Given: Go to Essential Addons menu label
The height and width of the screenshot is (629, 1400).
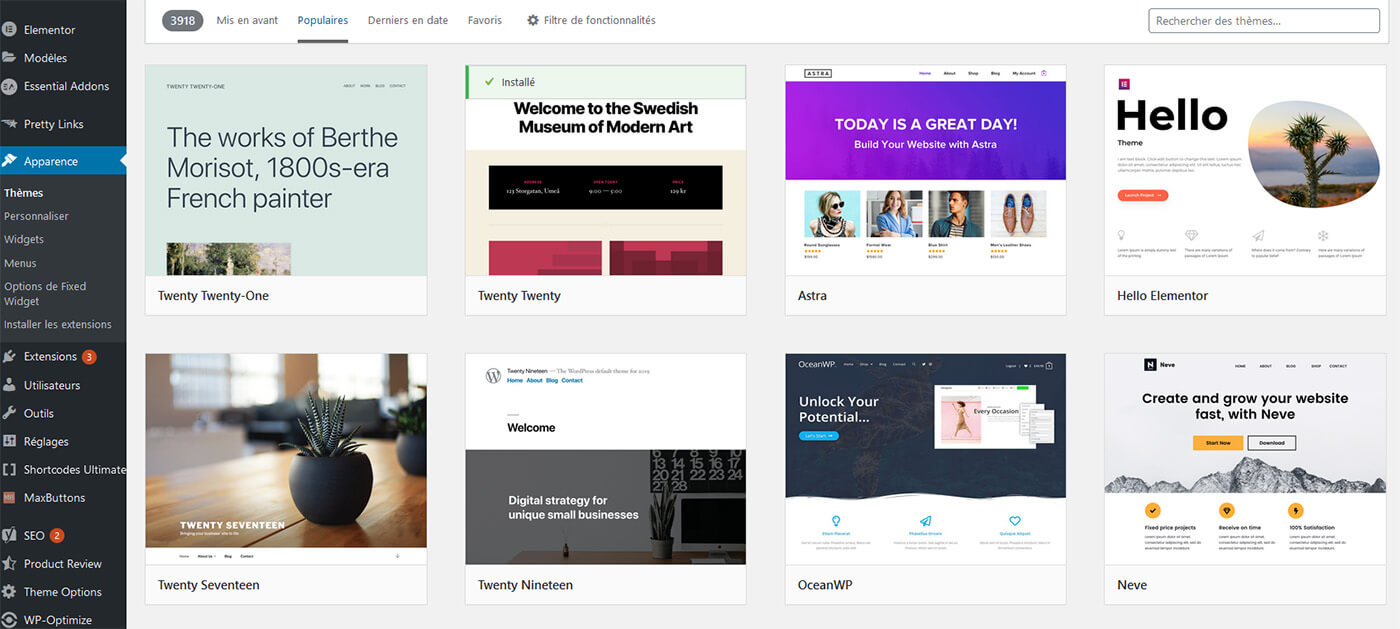Looking at the screenshot, I should coord(67,86).
